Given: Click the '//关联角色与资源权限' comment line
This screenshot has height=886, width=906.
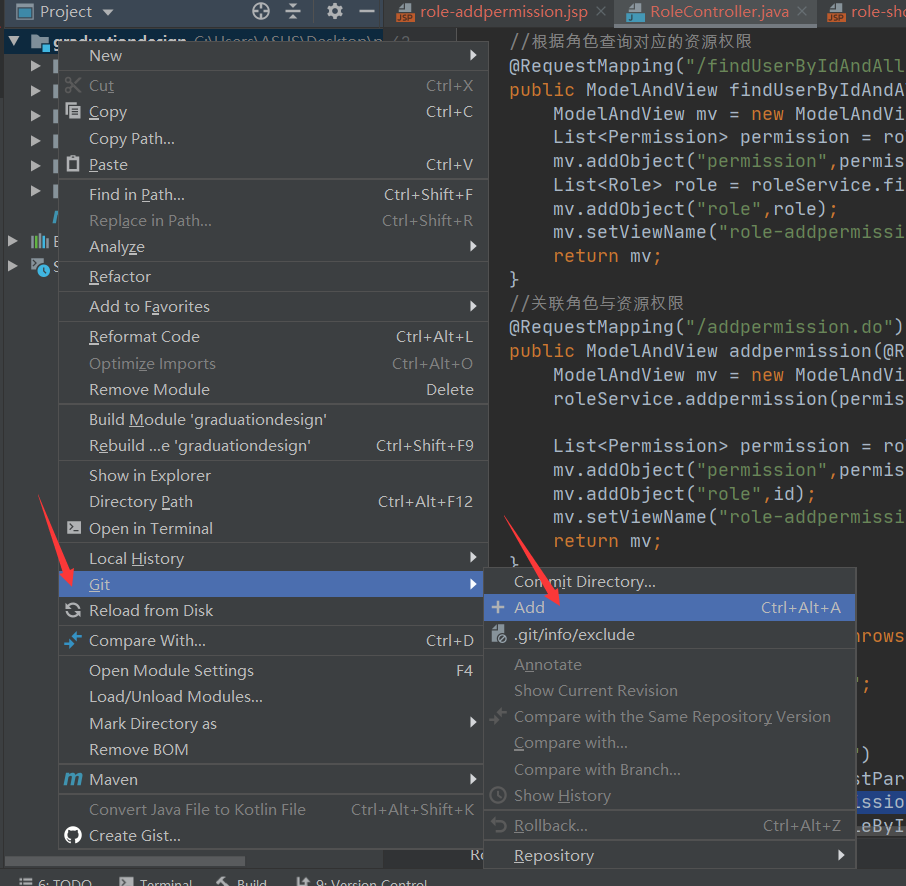Looking at the screenshot, I should point(596,303).
